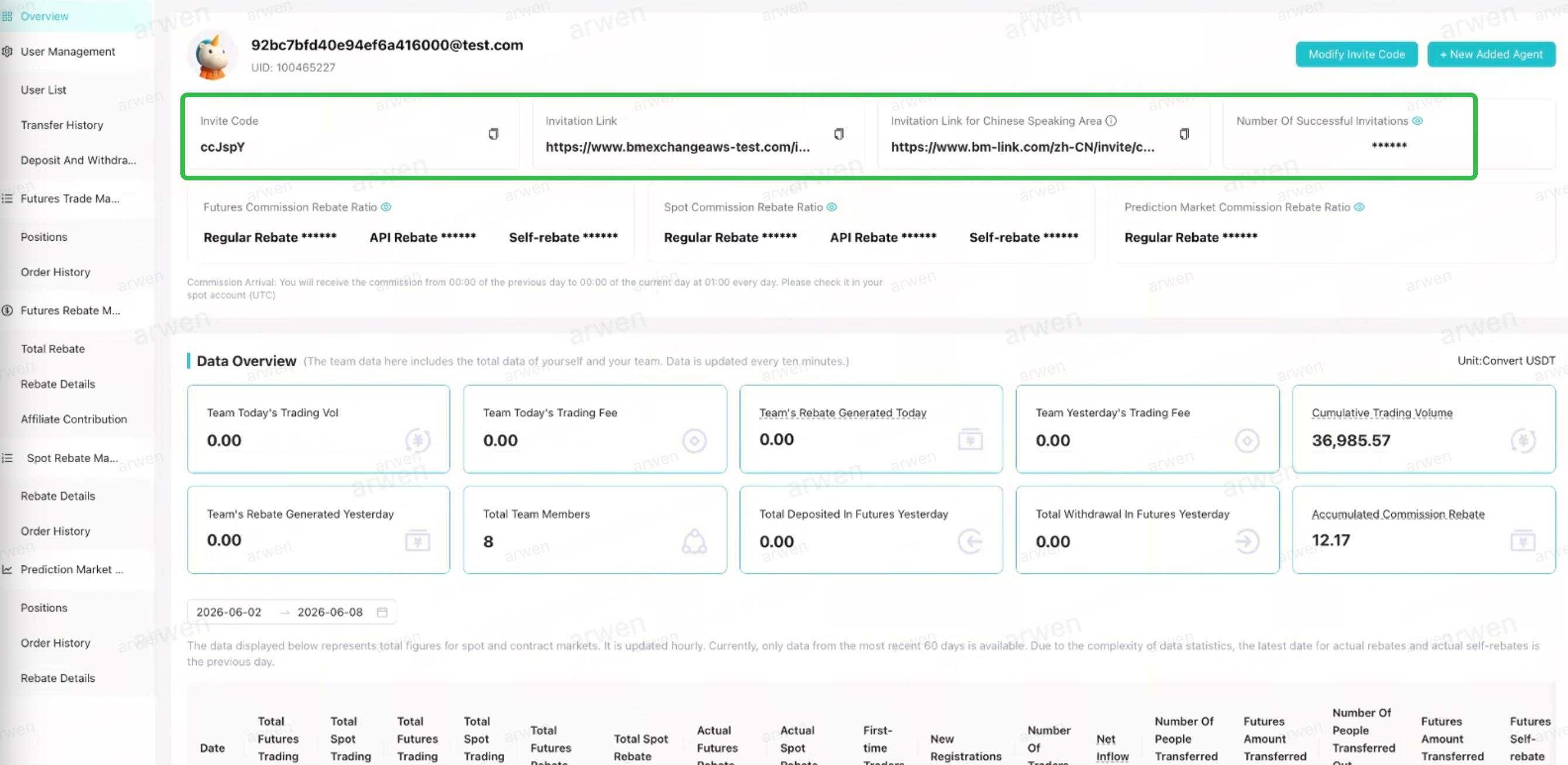Open calendar icon in date range picker
Viewport: 1568px width, 765px height.
[382, 612]
